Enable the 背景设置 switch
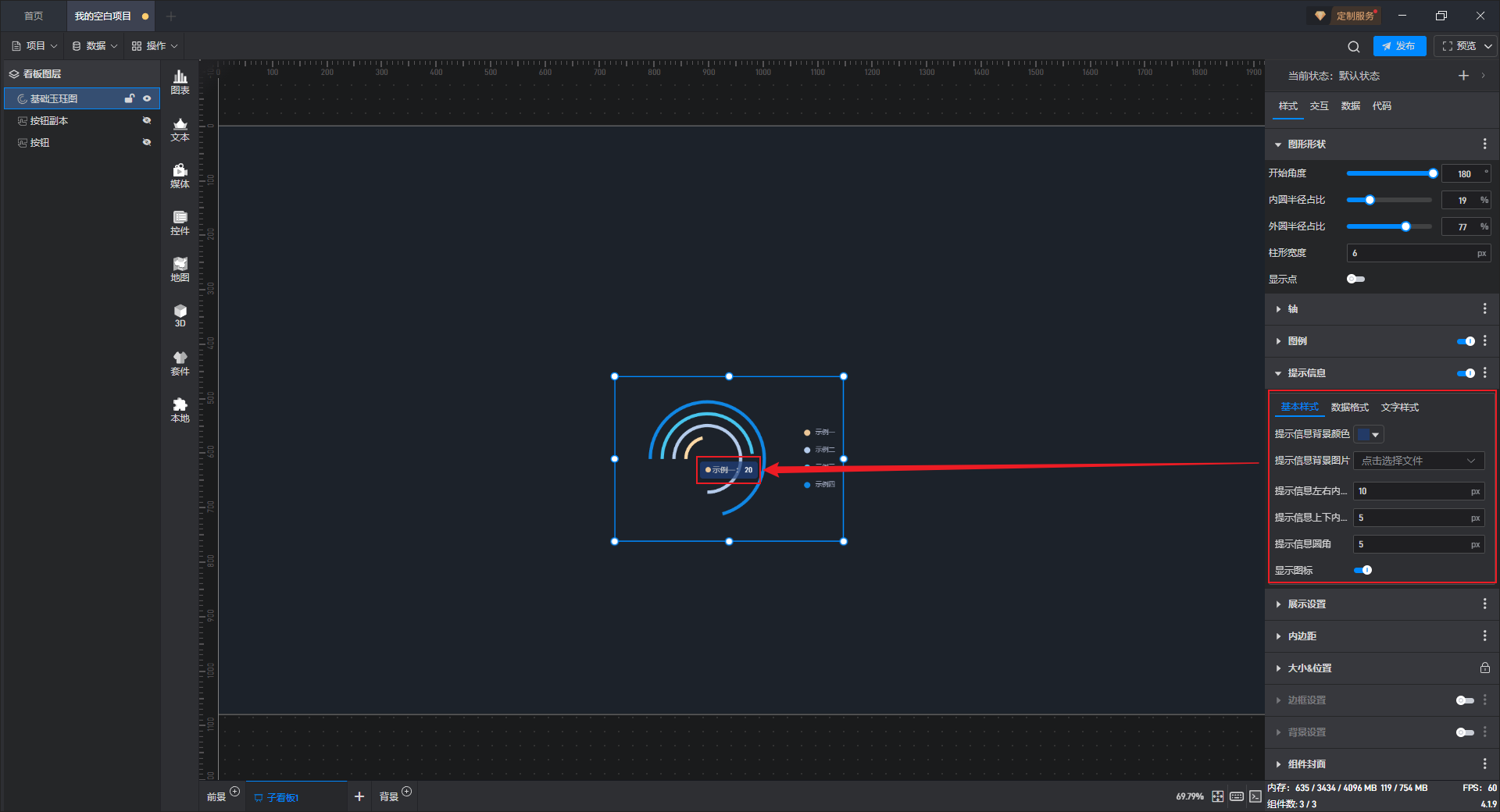The image size is (1500, 812). tap(1466, 732)
